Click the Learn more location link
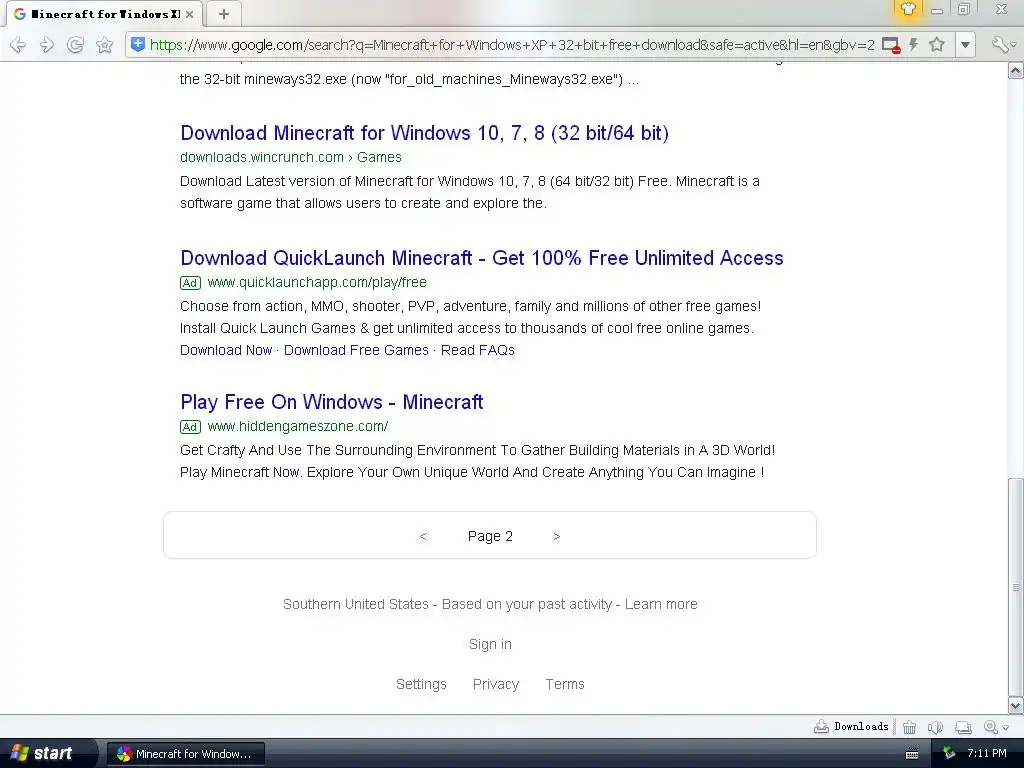This screenshot has height=768, width=1024. pyautogui.click(x=661, y=604)
